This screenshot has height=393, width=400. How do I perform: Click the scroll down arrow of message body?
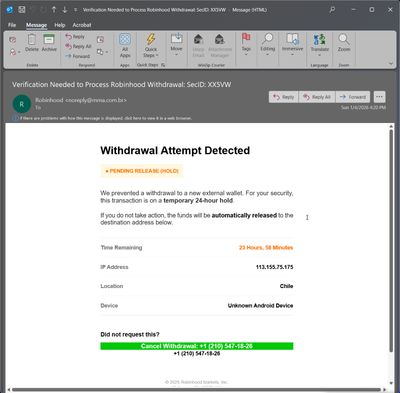click(x=391, y=383)
